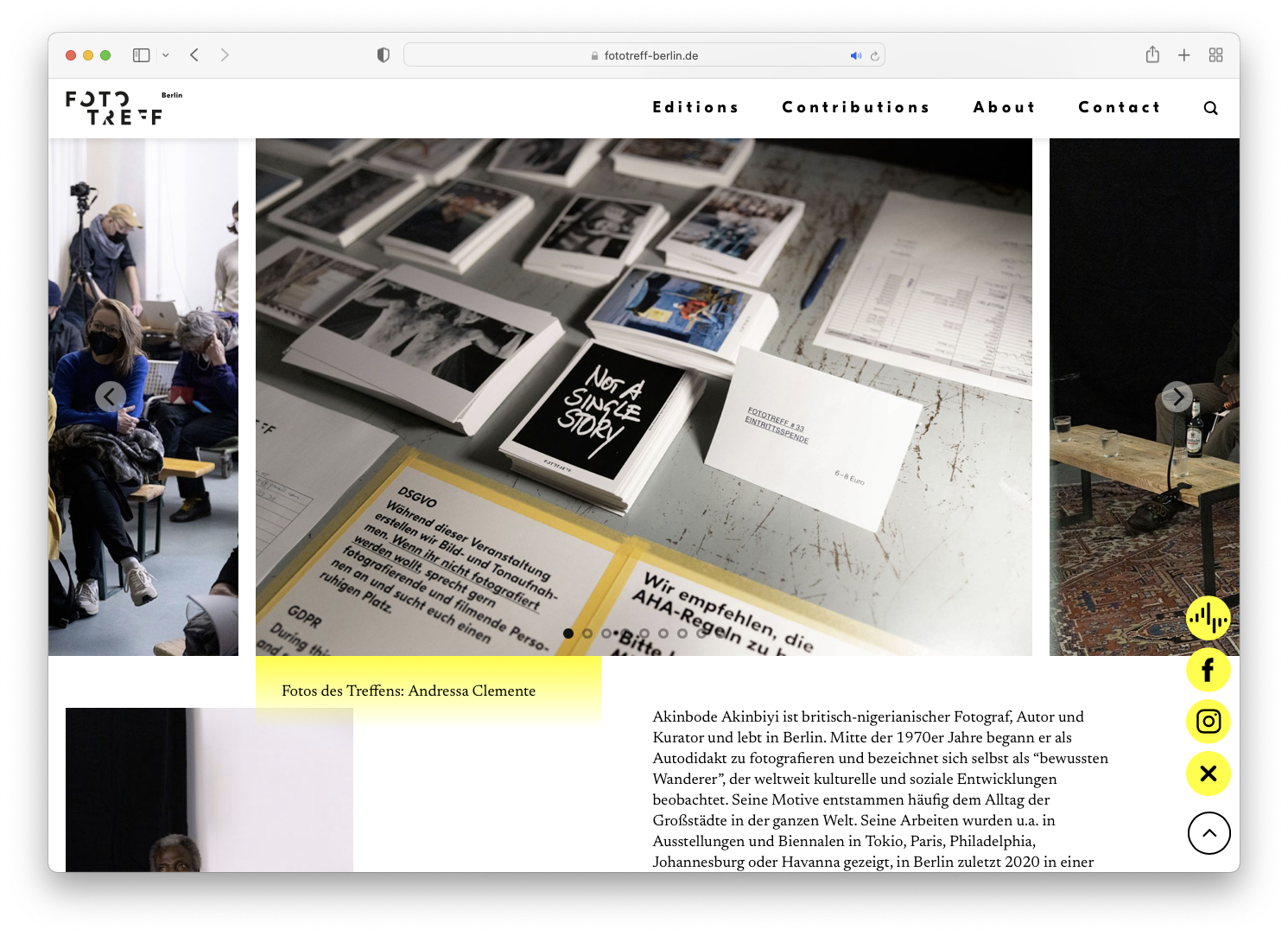Mute the tab's audio speaker icon
The image size is (1288, 936).
coord(855,55)
